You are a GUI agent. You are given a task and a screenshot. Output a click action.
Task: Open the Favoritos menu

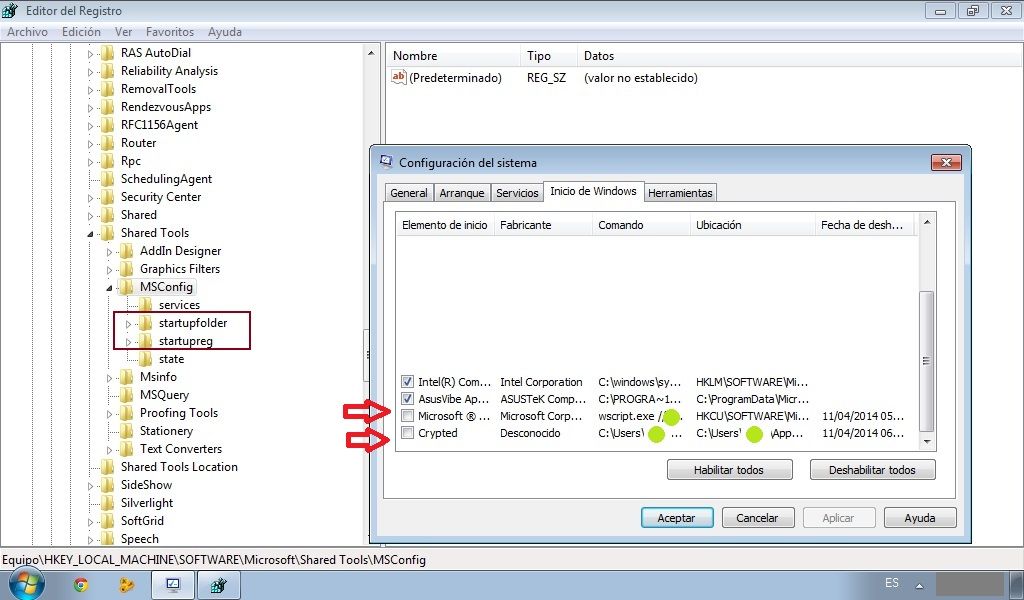[170, 31]
